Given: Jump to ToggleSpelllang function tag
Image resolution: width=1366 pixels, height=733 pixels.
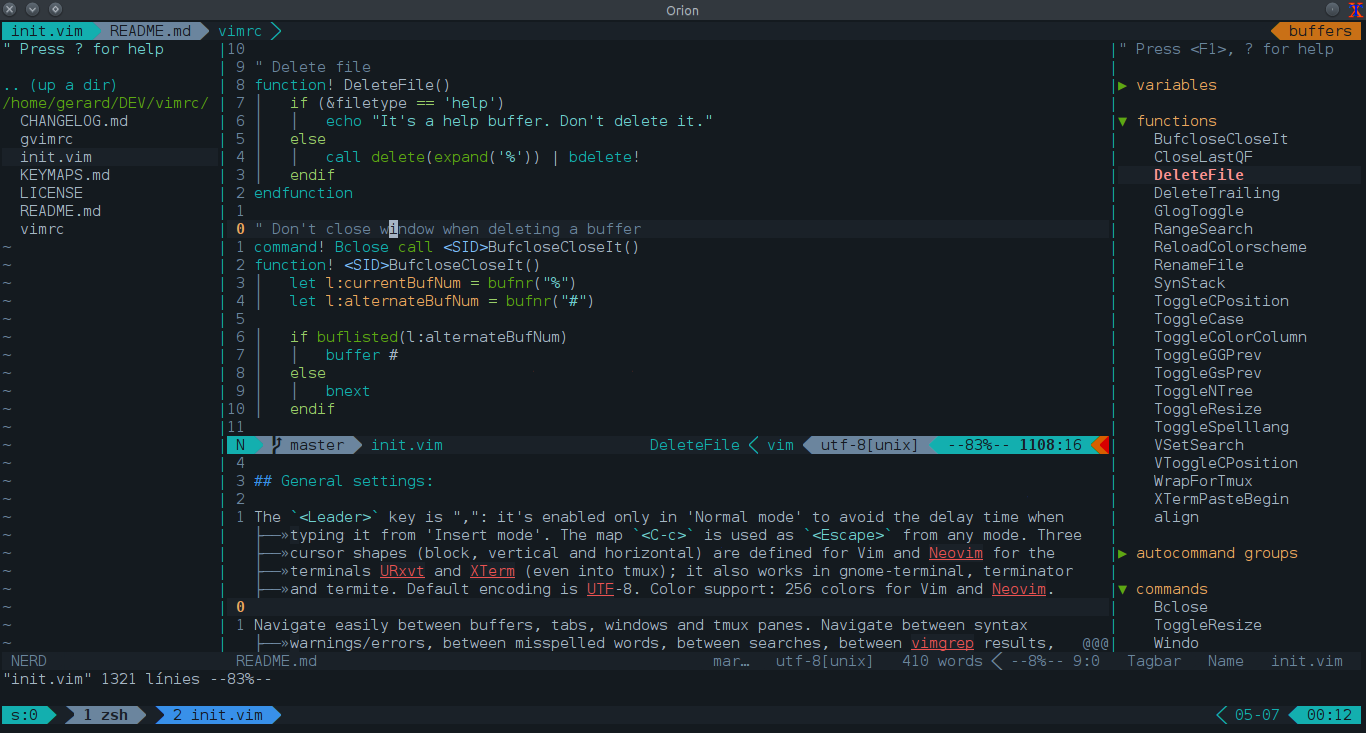Looking at the screenshot, I should pos(1221,427).
